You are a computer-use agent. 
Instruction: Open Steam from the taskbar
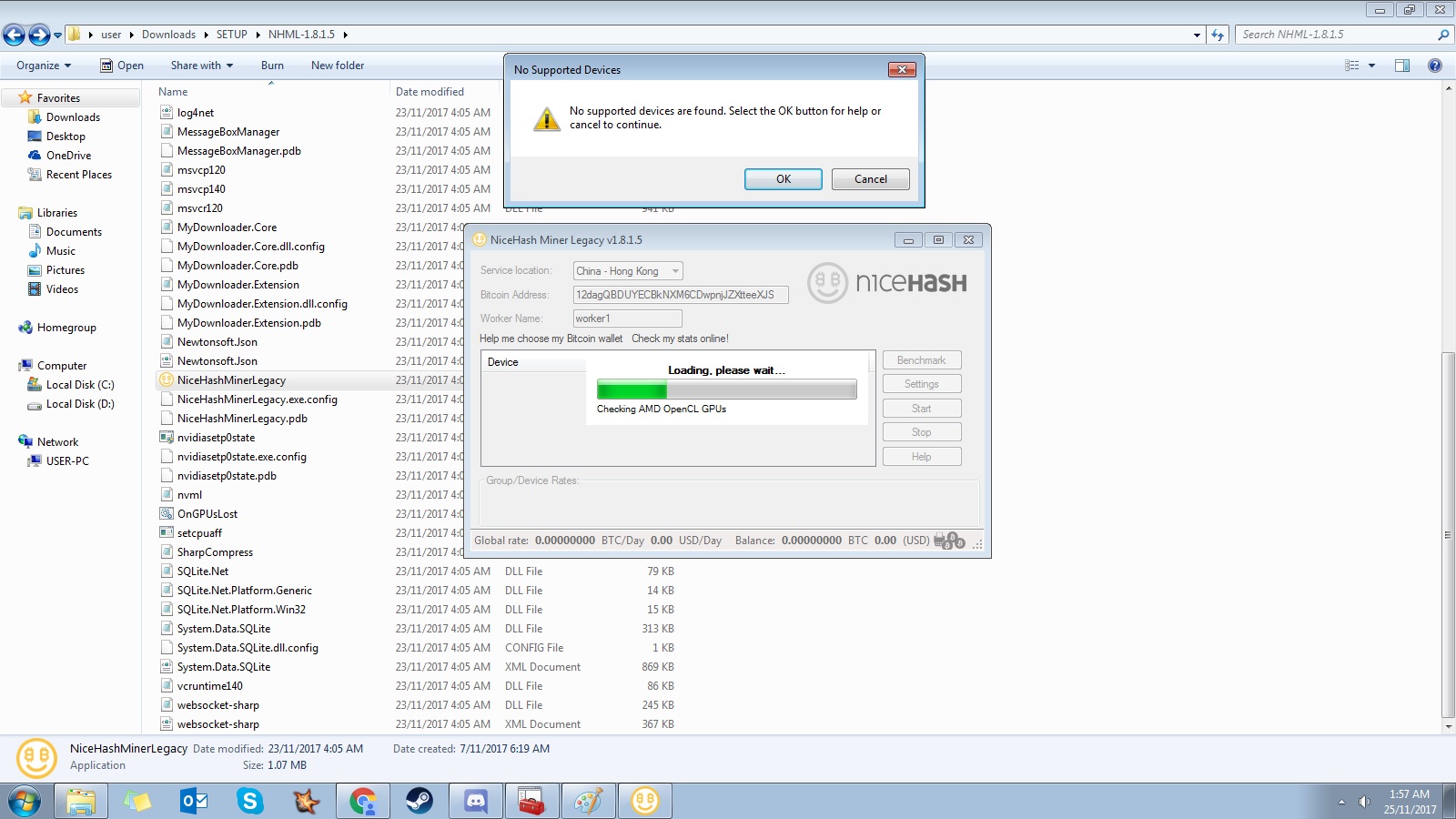tap(420, 802)
